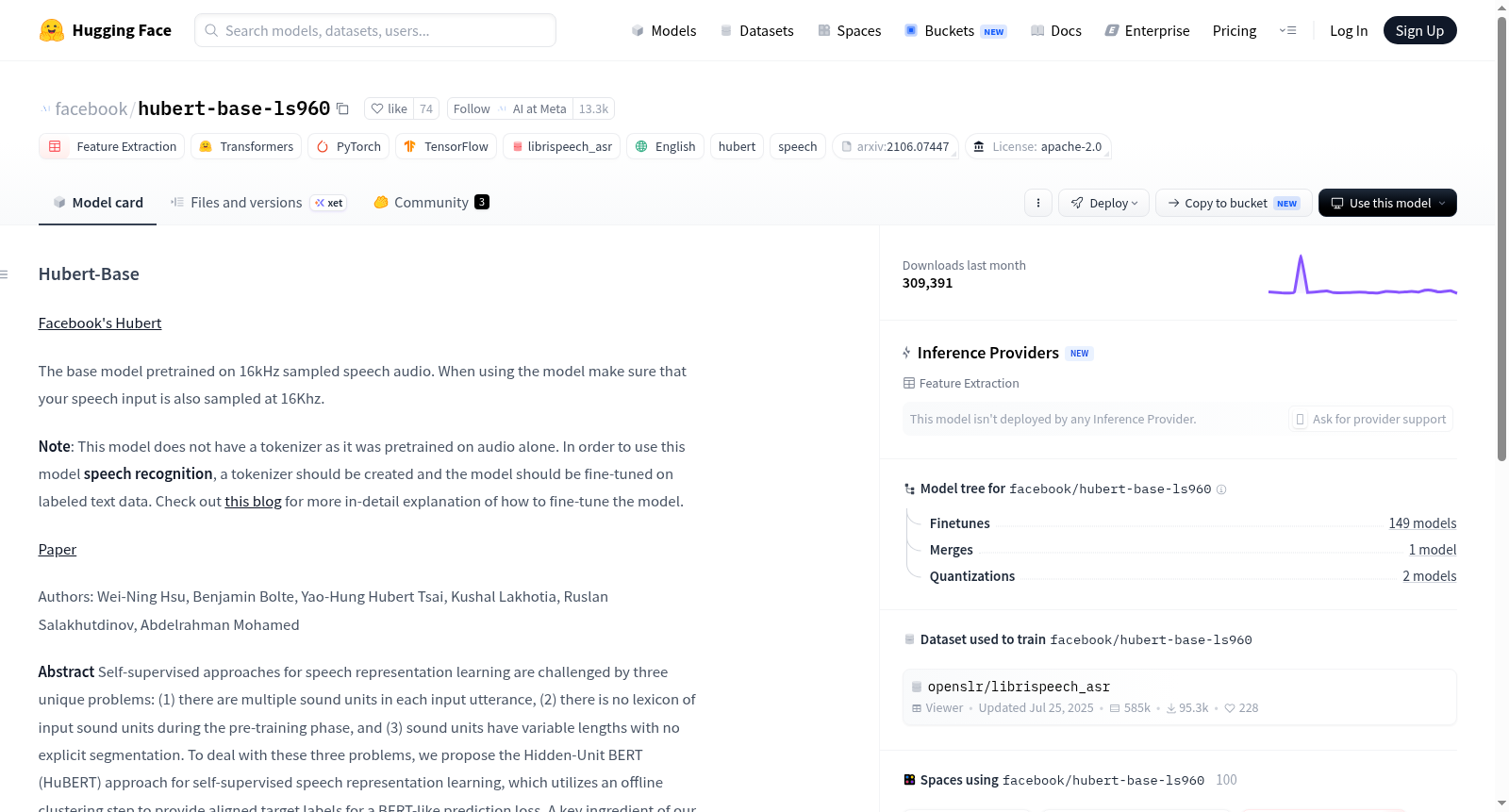Open the arxiv:2106.07447 tag
Image resolution: width=1509 pixels, height=812 pixels.
pyautogui.click(x=895, y=147)
